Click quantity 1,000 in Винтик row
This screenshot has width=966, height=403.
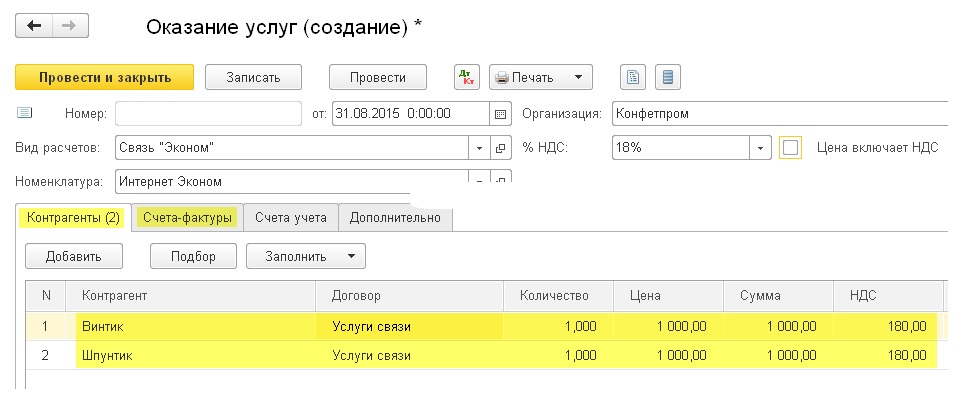point(558,327)
